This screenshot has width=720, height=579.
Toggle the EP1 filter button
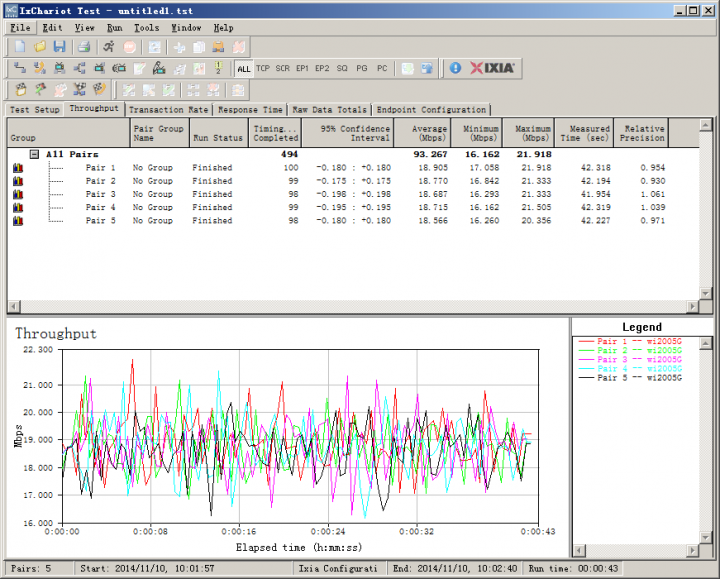[302, 68]
